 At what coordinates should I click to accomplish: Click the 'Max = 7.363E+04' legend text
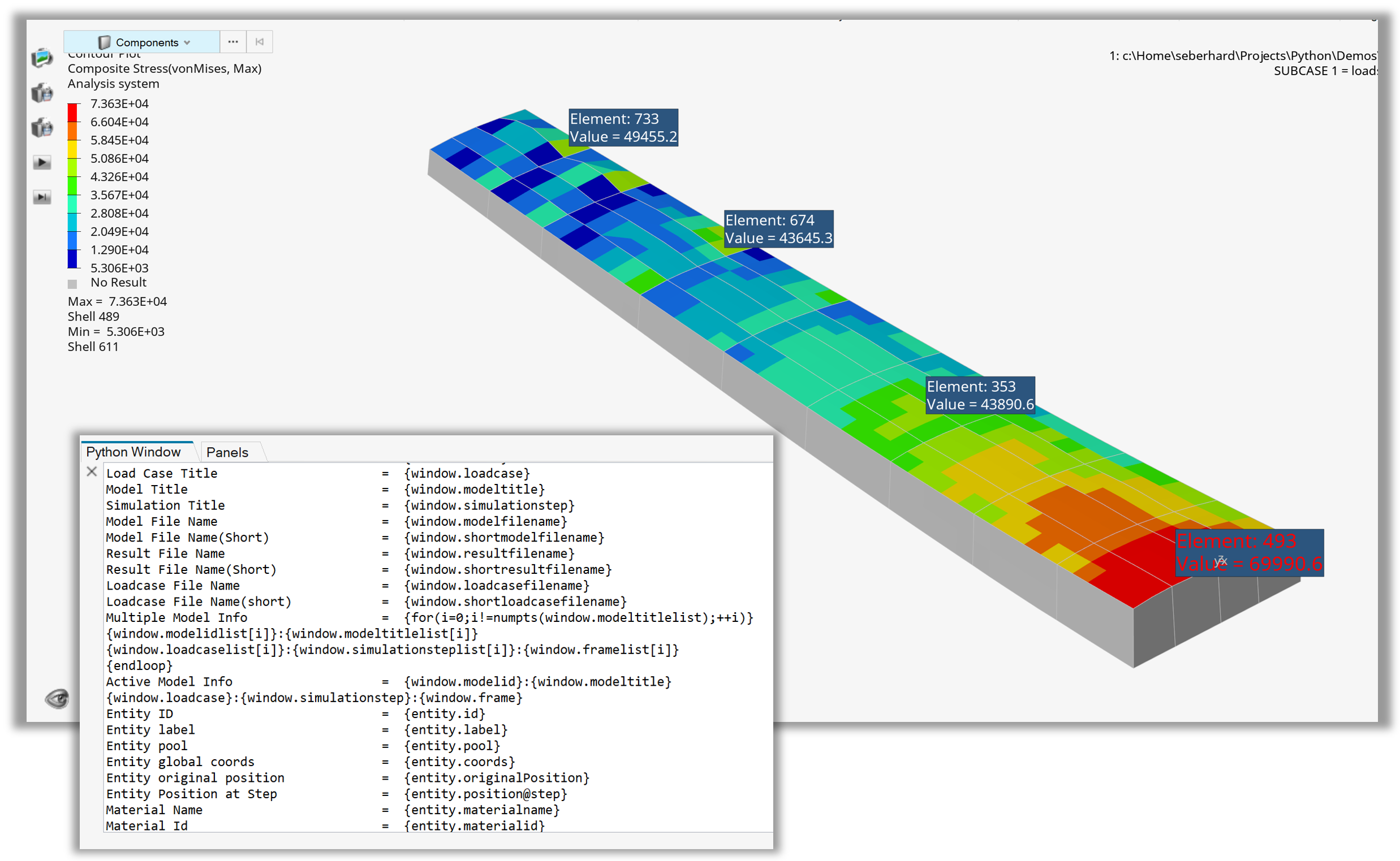pyautogui.click(x=118, y=301)
